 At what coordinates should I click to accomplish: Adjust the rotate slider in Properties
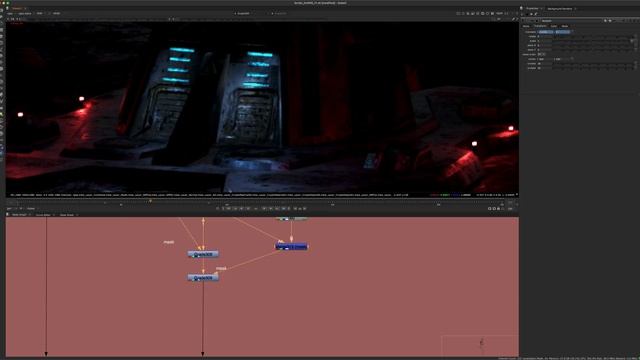point(592,36)
